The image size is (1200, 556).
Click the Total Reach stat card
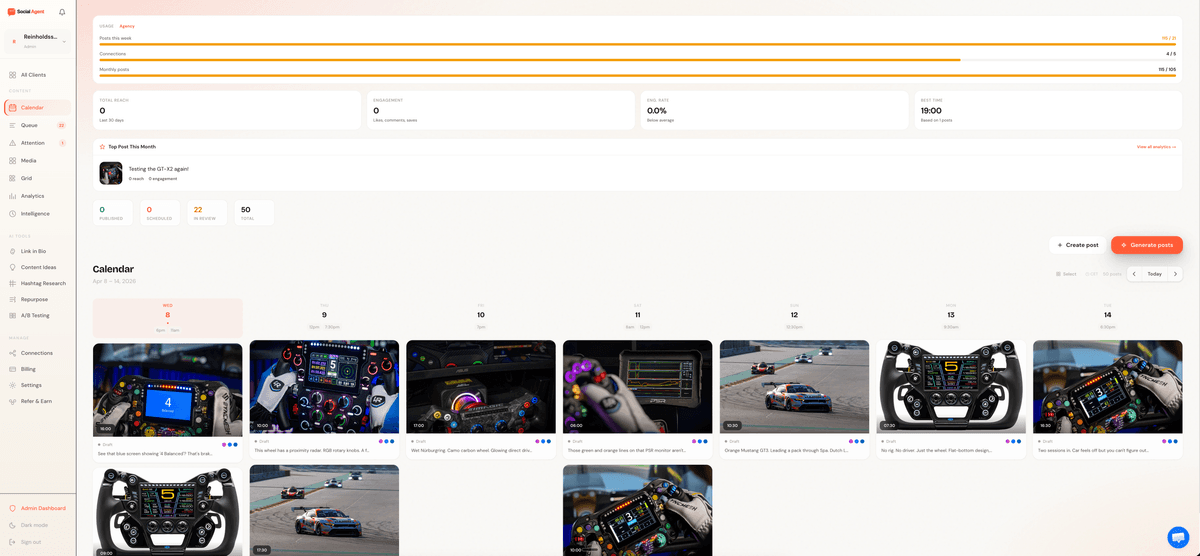click(226, 110)
